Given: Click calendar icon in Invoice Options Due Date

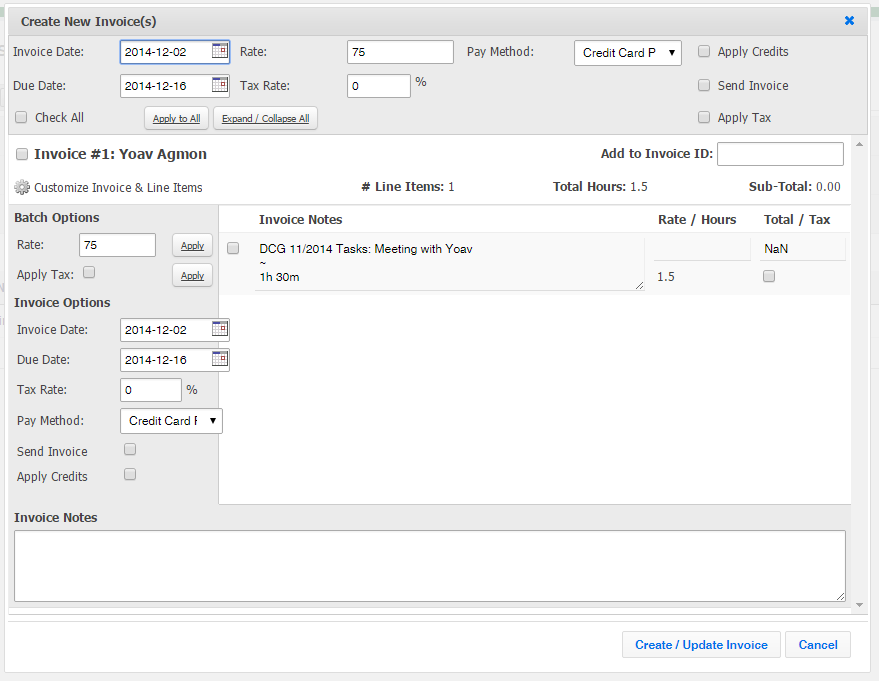Looking at the screenshot, I should click(x=220, y=359).
